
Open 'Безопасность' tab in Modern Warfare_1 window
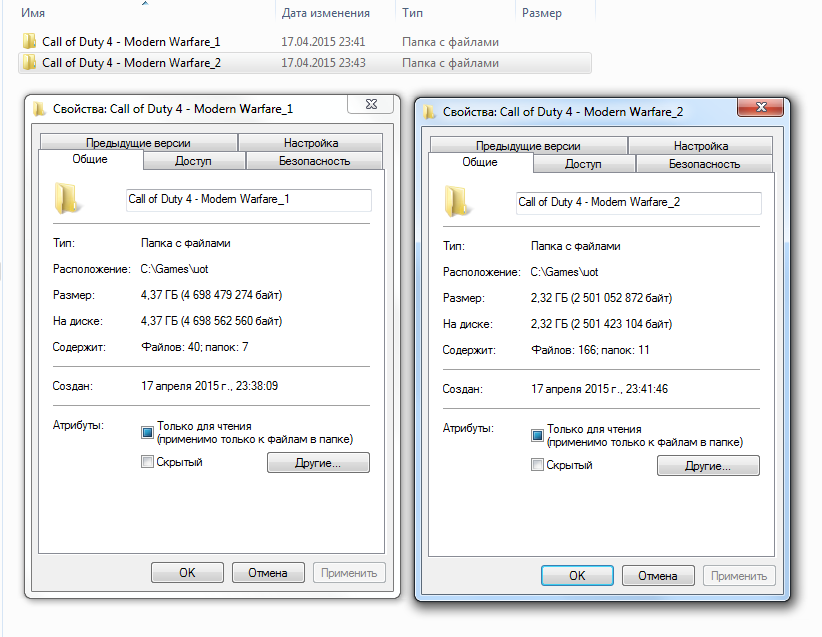pos(315,161)
